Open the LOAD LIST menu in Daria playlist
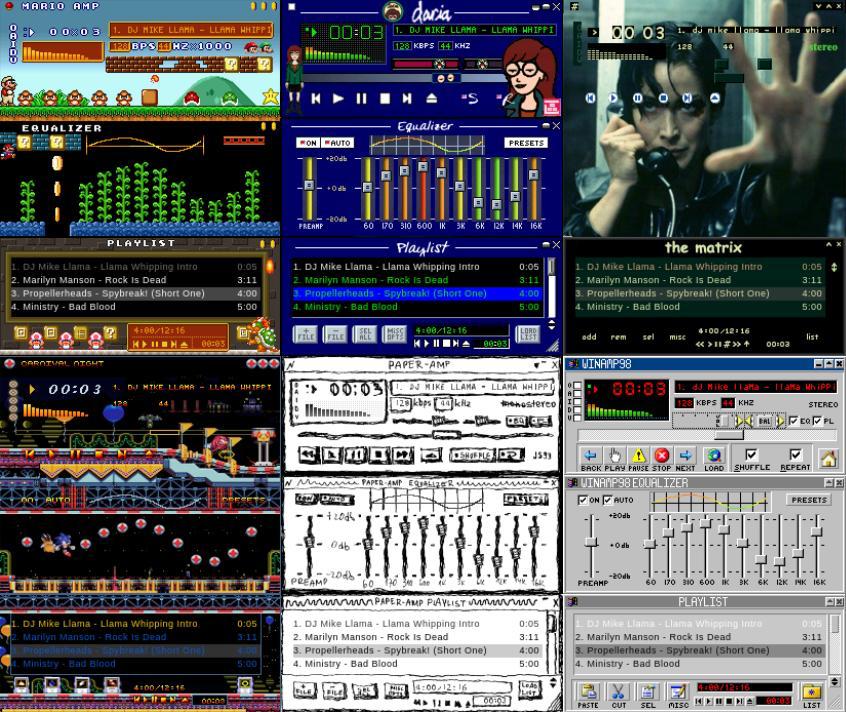Image resolution: width=846 pixels, height=712 pixels. pyautogui.click(x=528, y=334)
